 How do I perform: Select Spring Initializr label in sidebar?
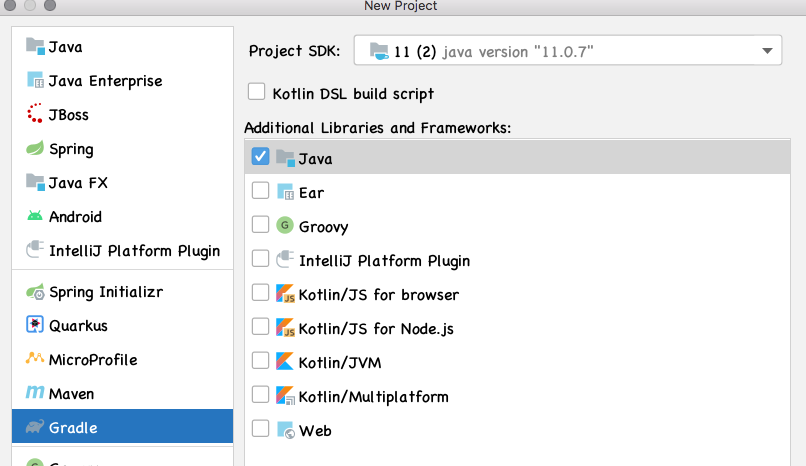[x=106, y=292]
